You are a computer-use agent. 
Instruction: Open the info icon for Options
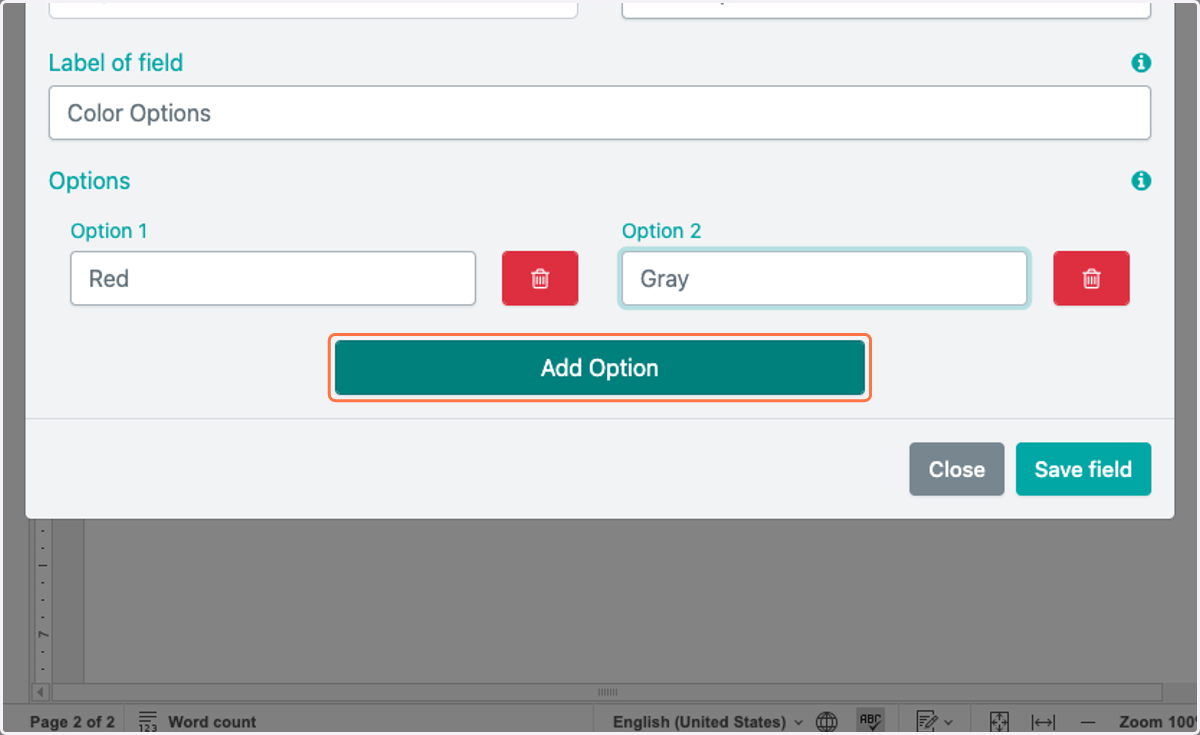click(1140, 181)
